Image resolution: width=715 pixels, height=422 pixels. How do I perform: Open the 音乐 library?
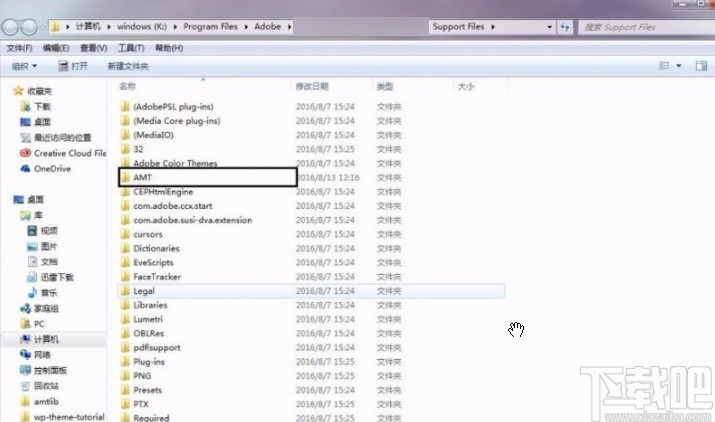(42, 292)
